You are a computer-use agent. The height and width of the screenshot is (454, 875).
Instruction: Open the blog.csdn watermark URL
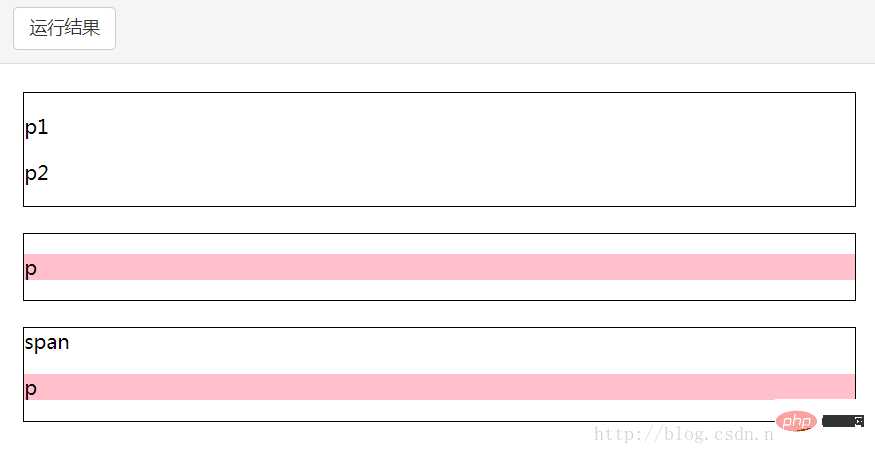tap(684, 434)
